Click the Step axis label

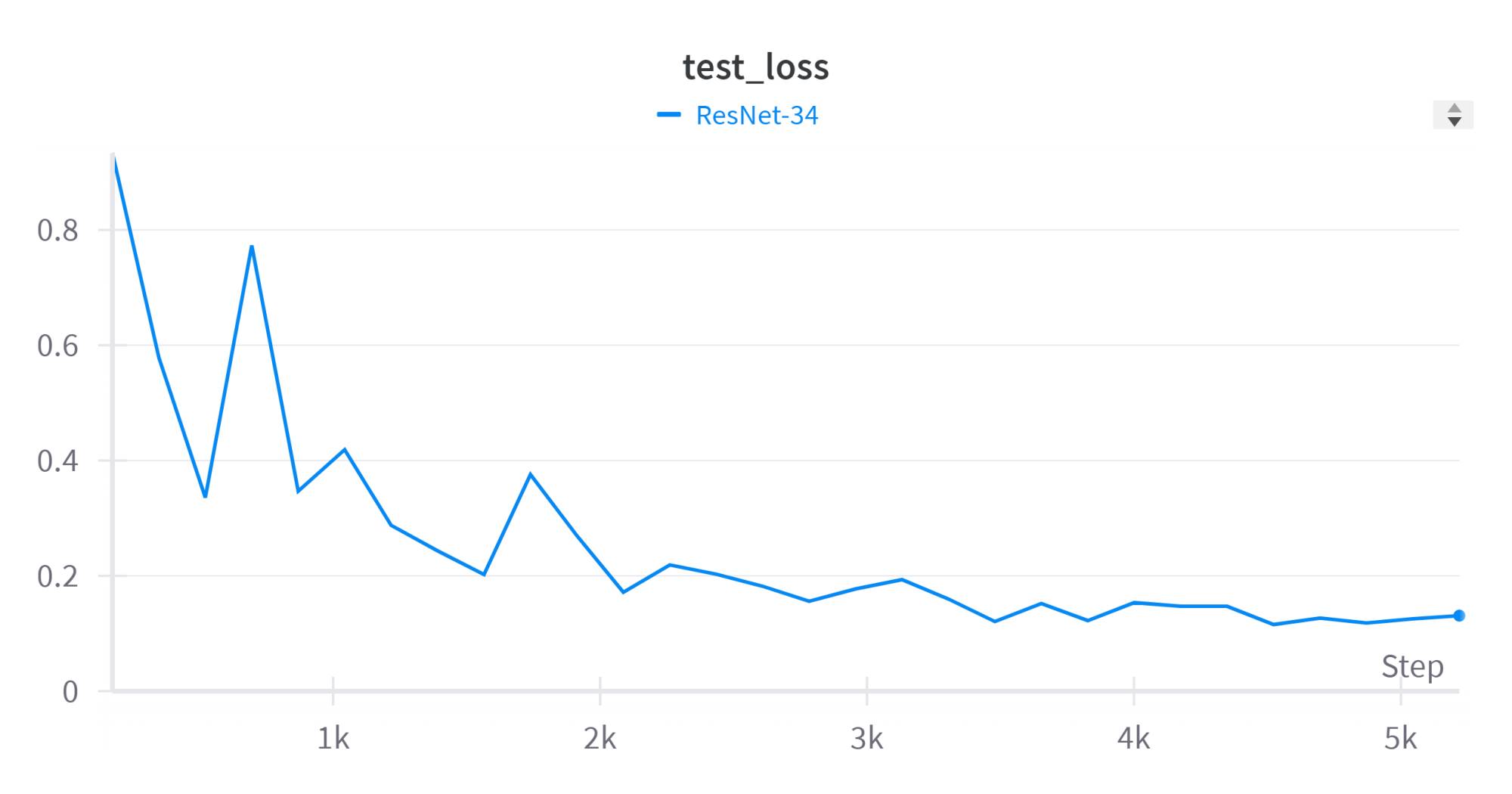click(x=1412, y=666)
